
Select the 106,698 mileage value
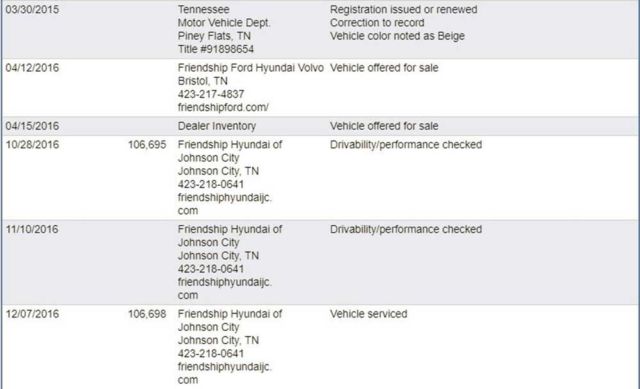[x=147, y=314]
